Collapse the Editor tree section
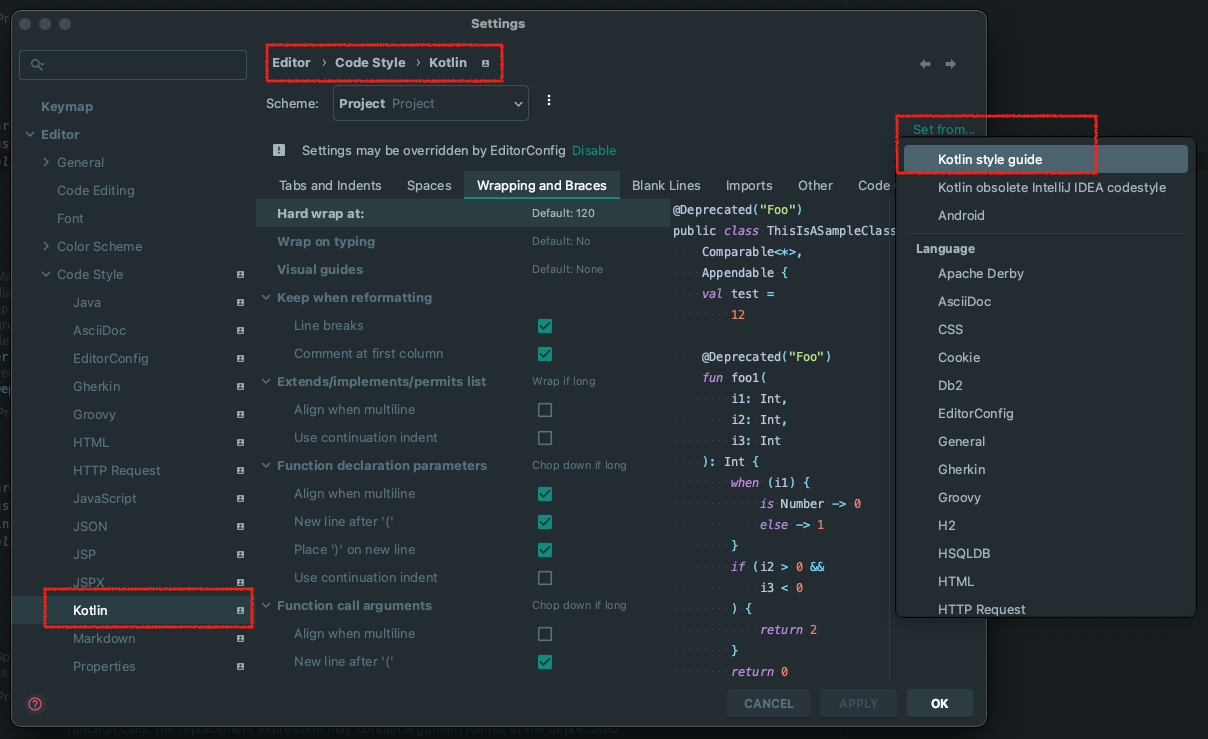The width and height of the screenshot is (1208, 739). pos(28,134)
